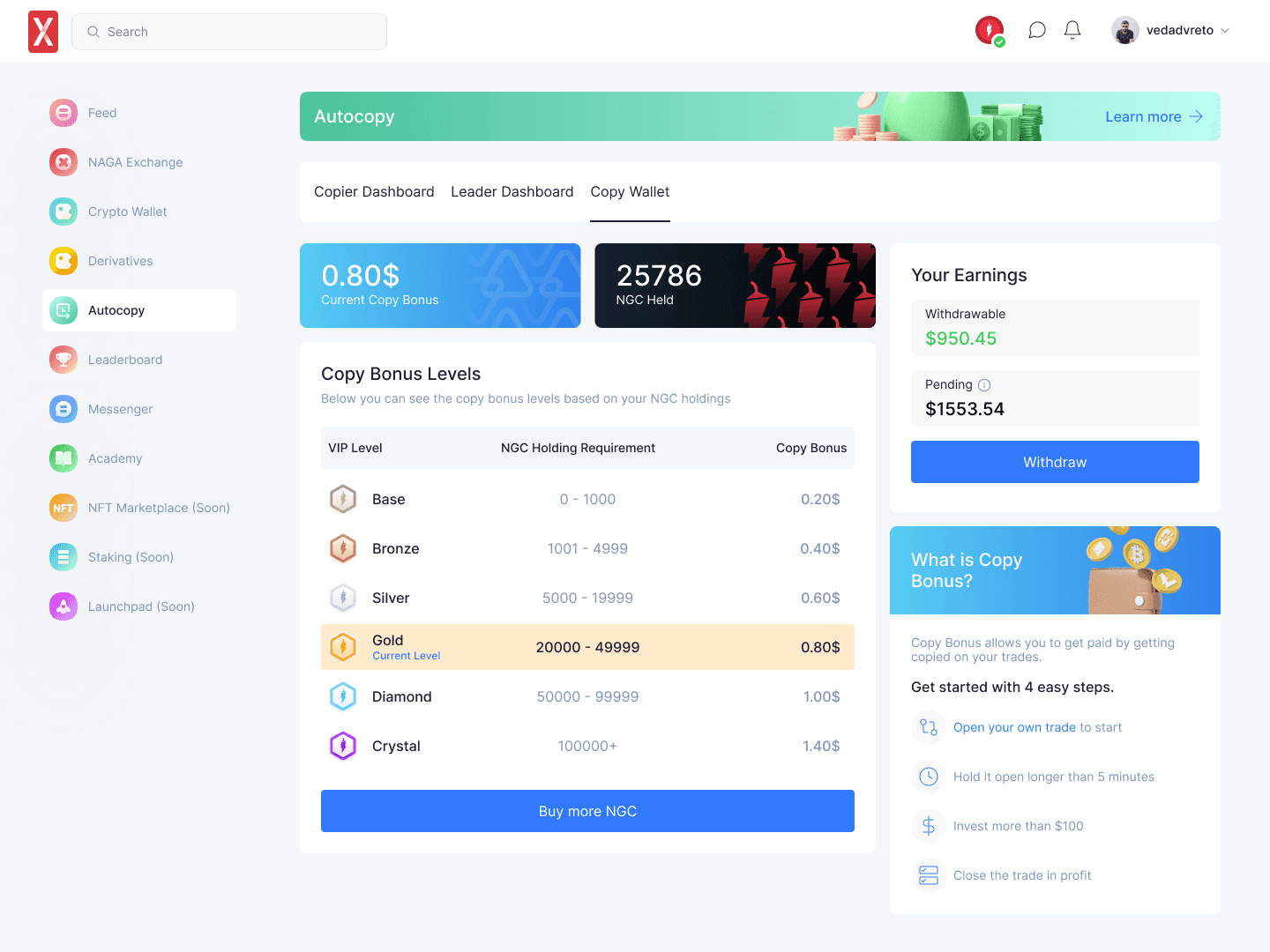1270x952 pixels.
Task: Click the Bronze level badge icon
Action: (x=343, y=548)
